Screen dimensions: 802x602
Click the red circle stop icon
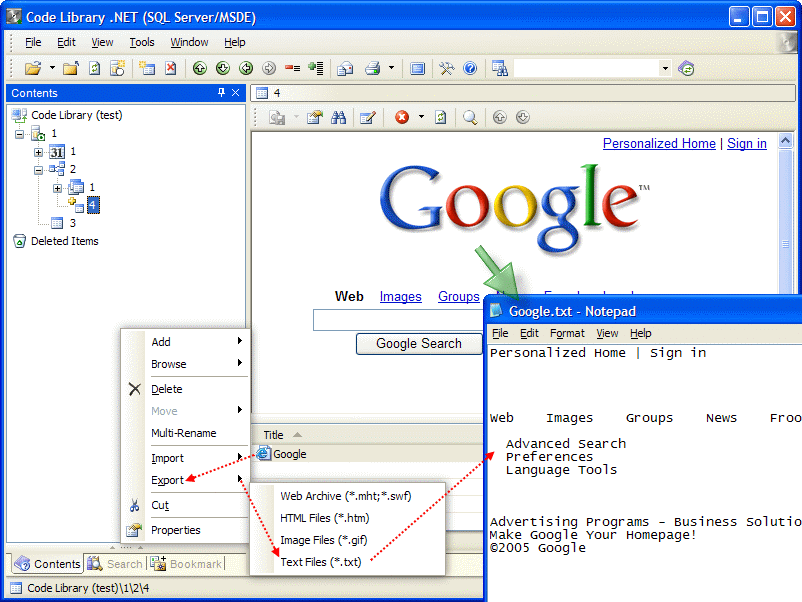pyautogui.click(x=402, y=117)
